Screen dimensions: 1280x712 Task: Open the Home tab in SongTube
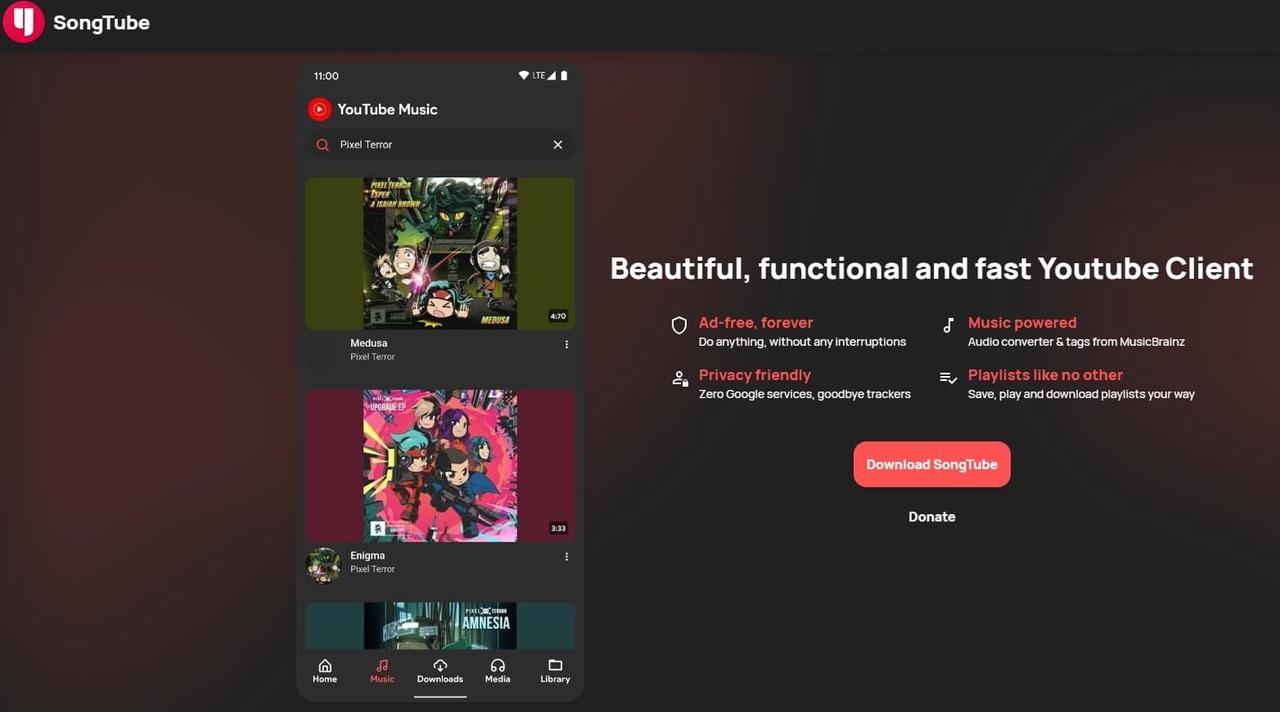(324, 670)
